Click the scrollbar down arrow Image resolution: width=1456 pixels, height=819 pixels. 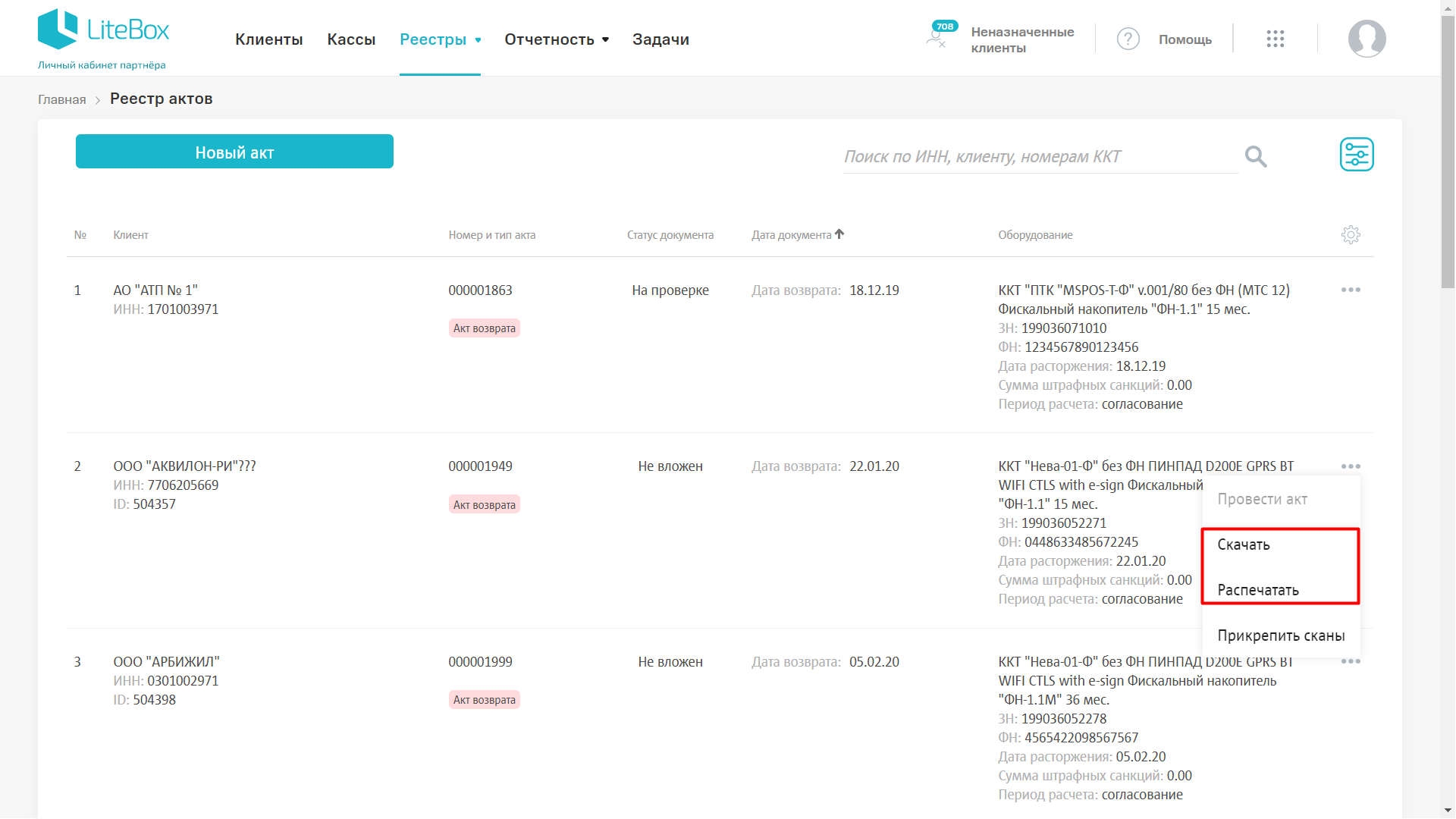(1448, 811)
